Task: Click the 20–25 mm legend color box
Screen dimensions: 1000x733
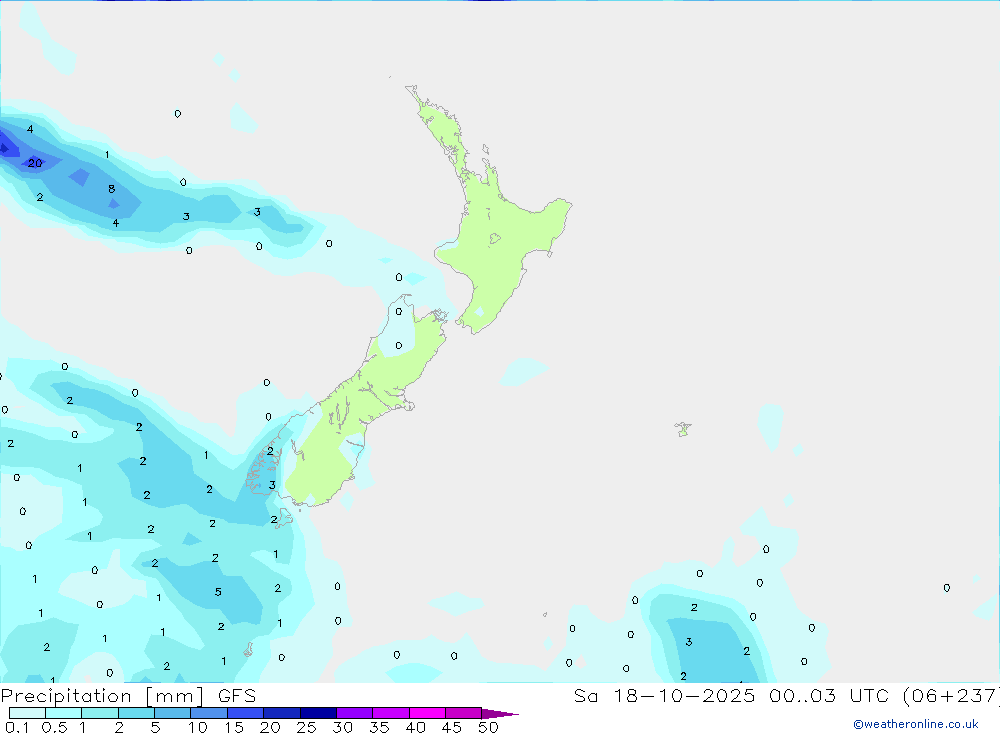Action: (281, 713)
